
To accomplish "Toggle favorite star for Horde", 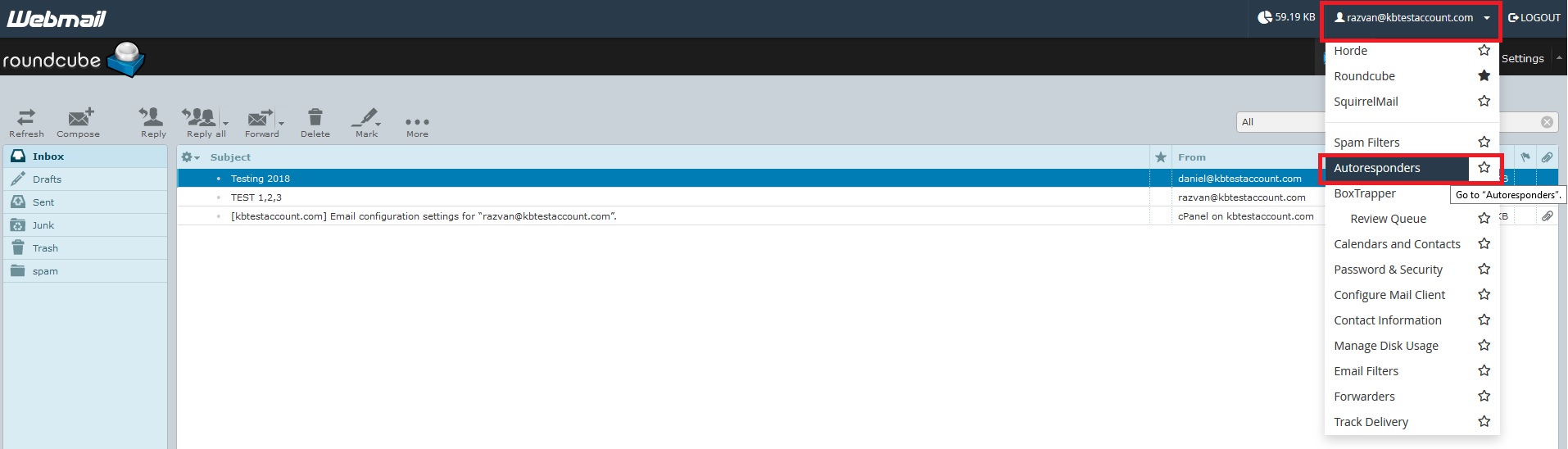I will click(1484, 51).
